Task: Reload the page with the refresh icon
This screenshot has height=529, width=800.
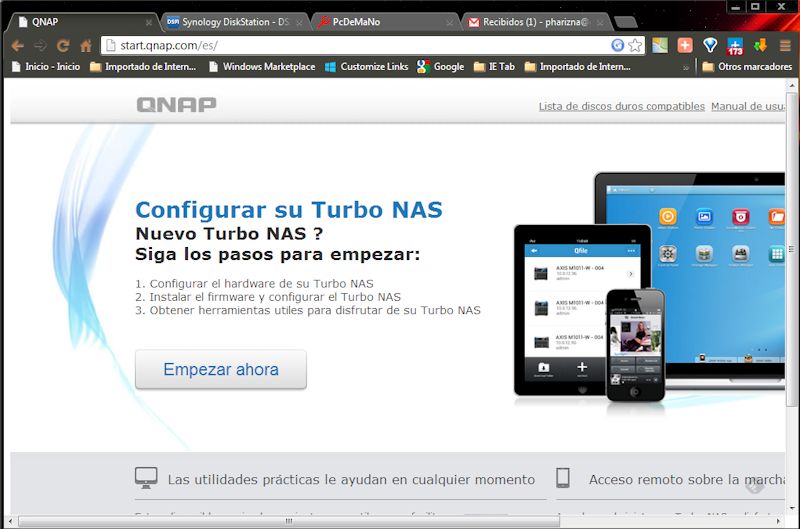Action: pos(63,46)
